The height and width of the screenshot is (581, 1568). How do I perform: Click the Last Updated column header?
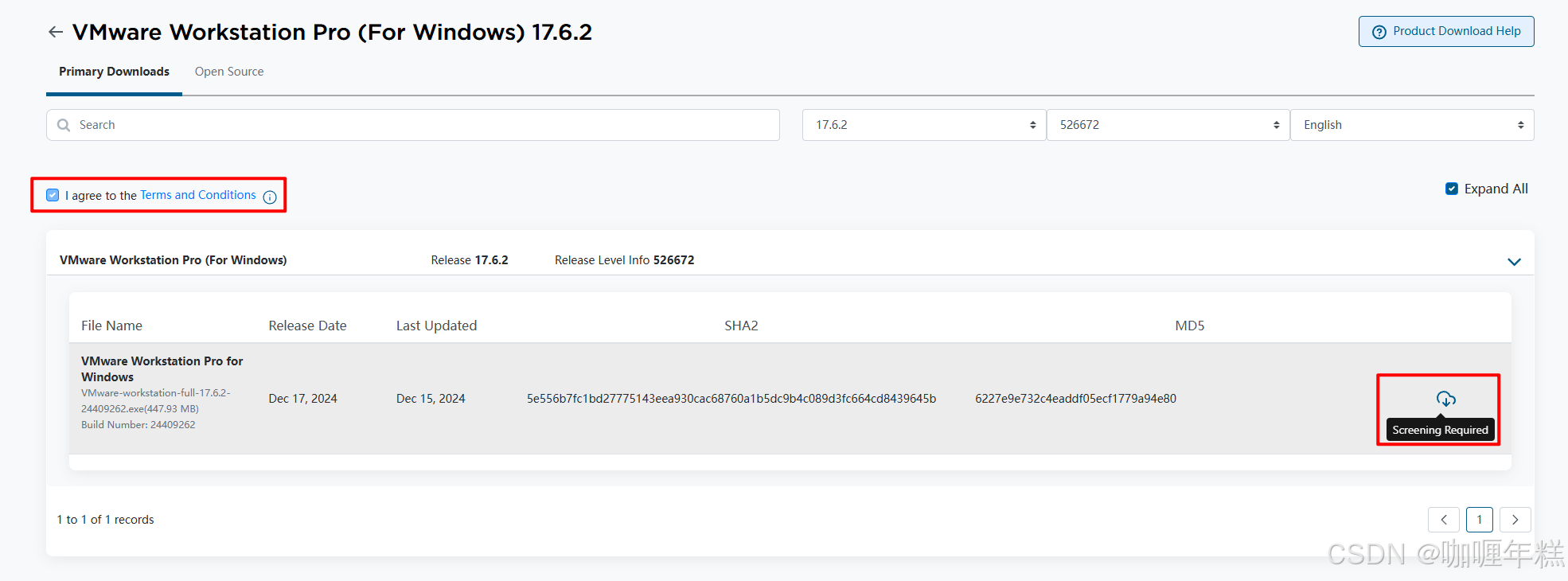pos(436,326)
